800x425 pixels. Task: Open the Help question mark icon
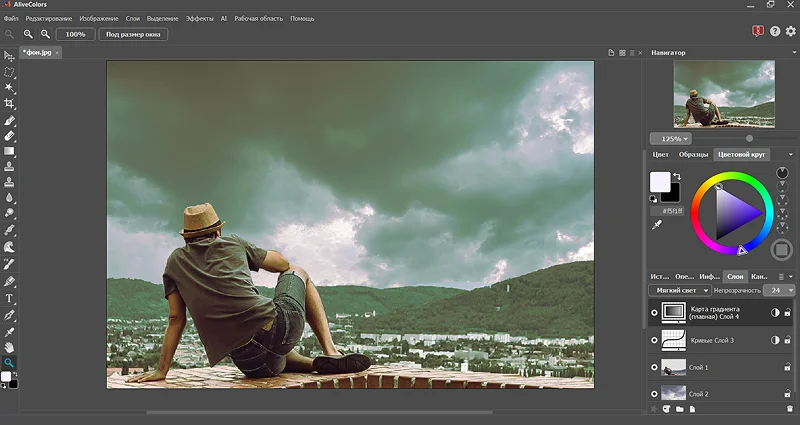coord(775,31)
